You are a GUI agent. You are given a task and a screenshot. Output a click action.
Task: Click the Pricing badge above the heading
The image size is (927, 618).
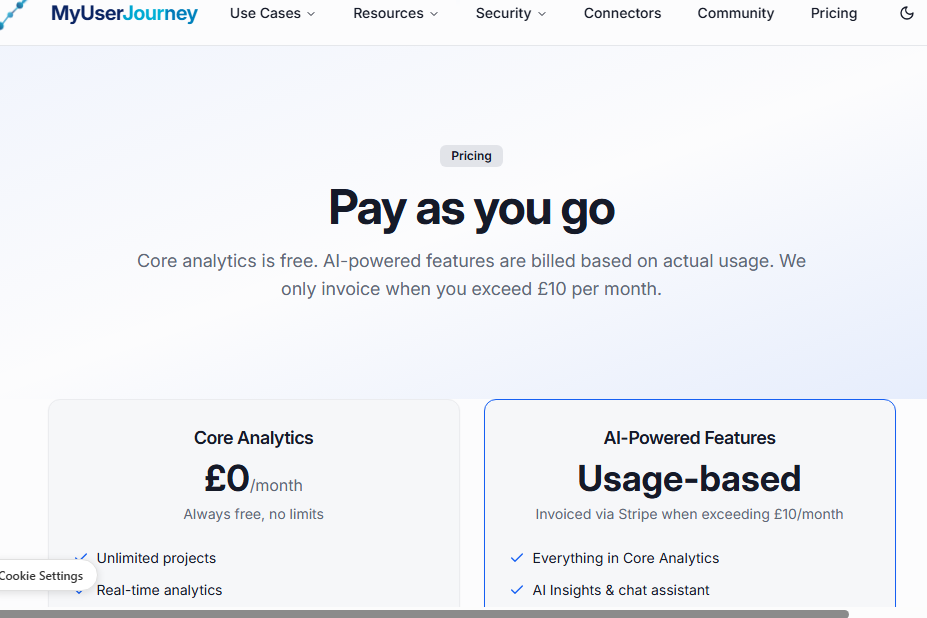pyautogui.click(x=471, y=156)
